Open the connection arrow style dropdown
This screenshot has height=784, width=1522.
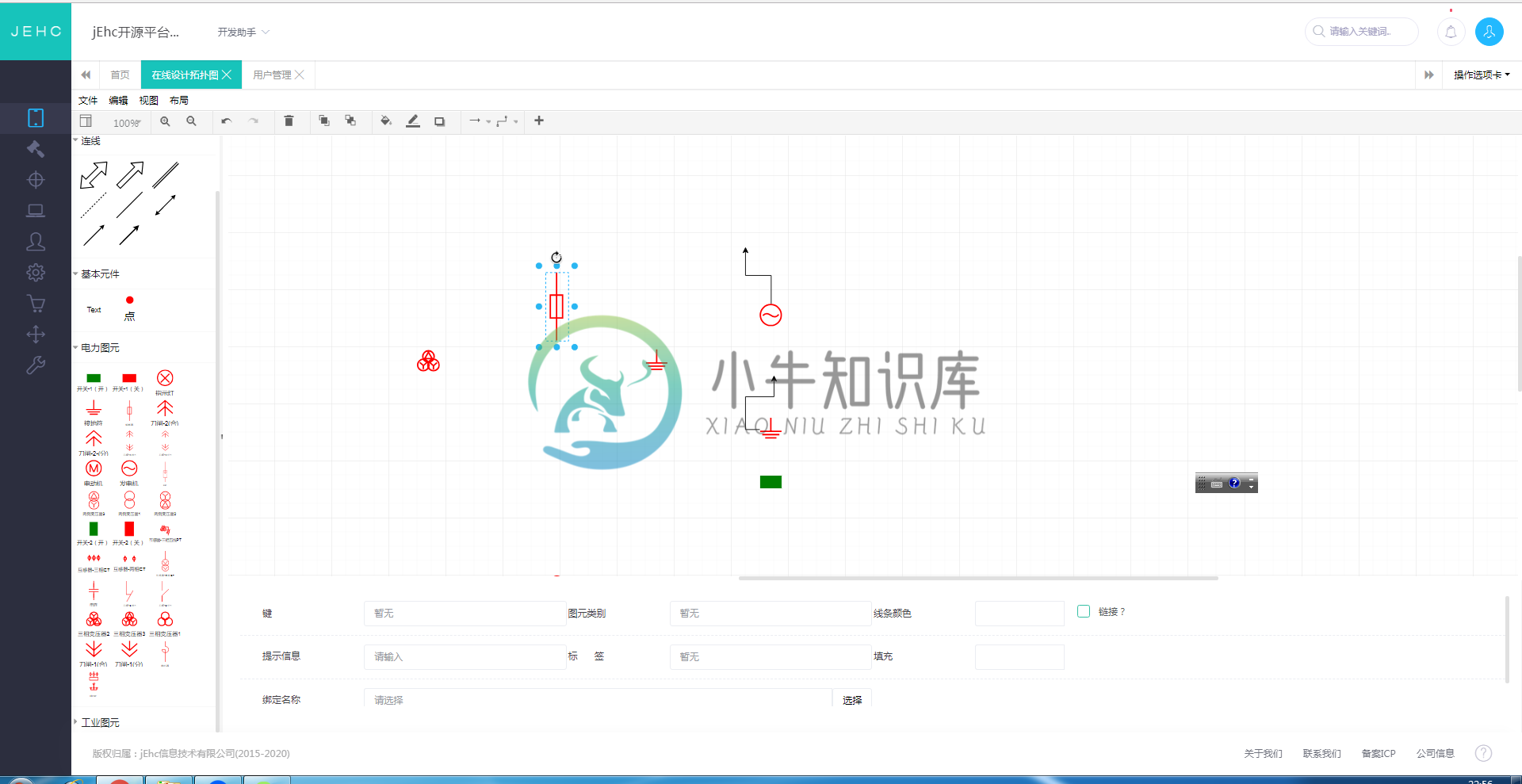click(480, 121)
